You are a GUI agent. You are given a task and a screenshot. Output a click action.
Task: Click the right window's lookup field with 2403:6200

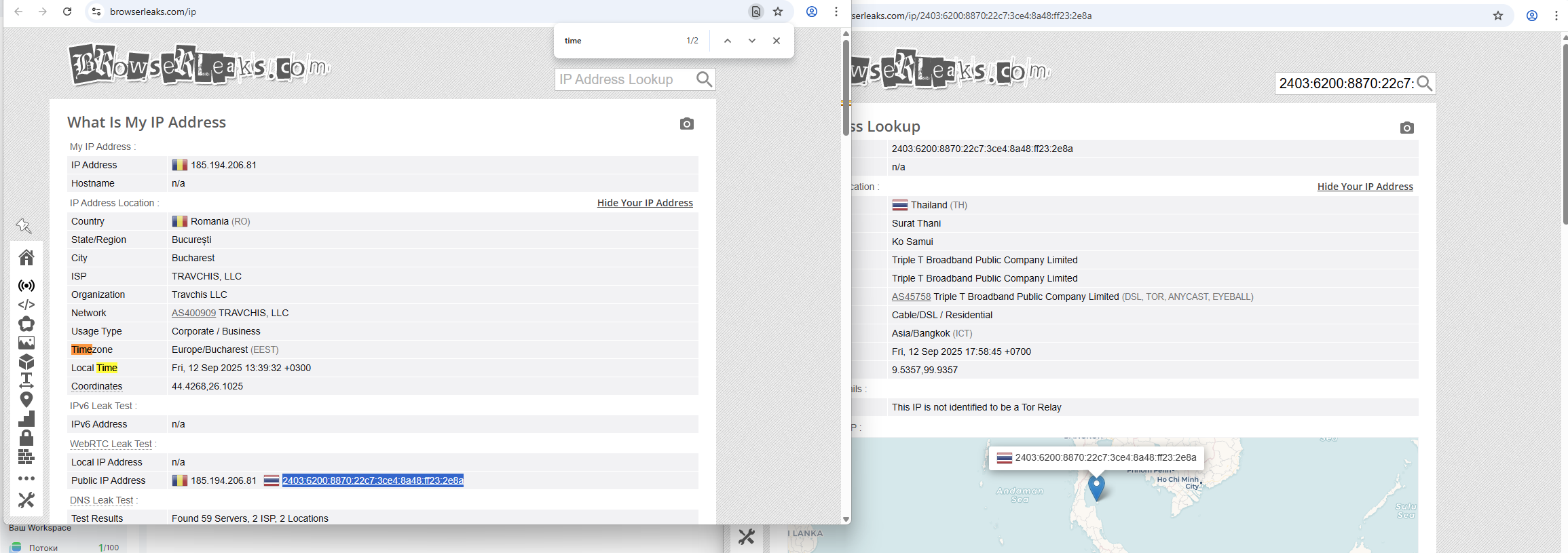[x=1346, y=83]
